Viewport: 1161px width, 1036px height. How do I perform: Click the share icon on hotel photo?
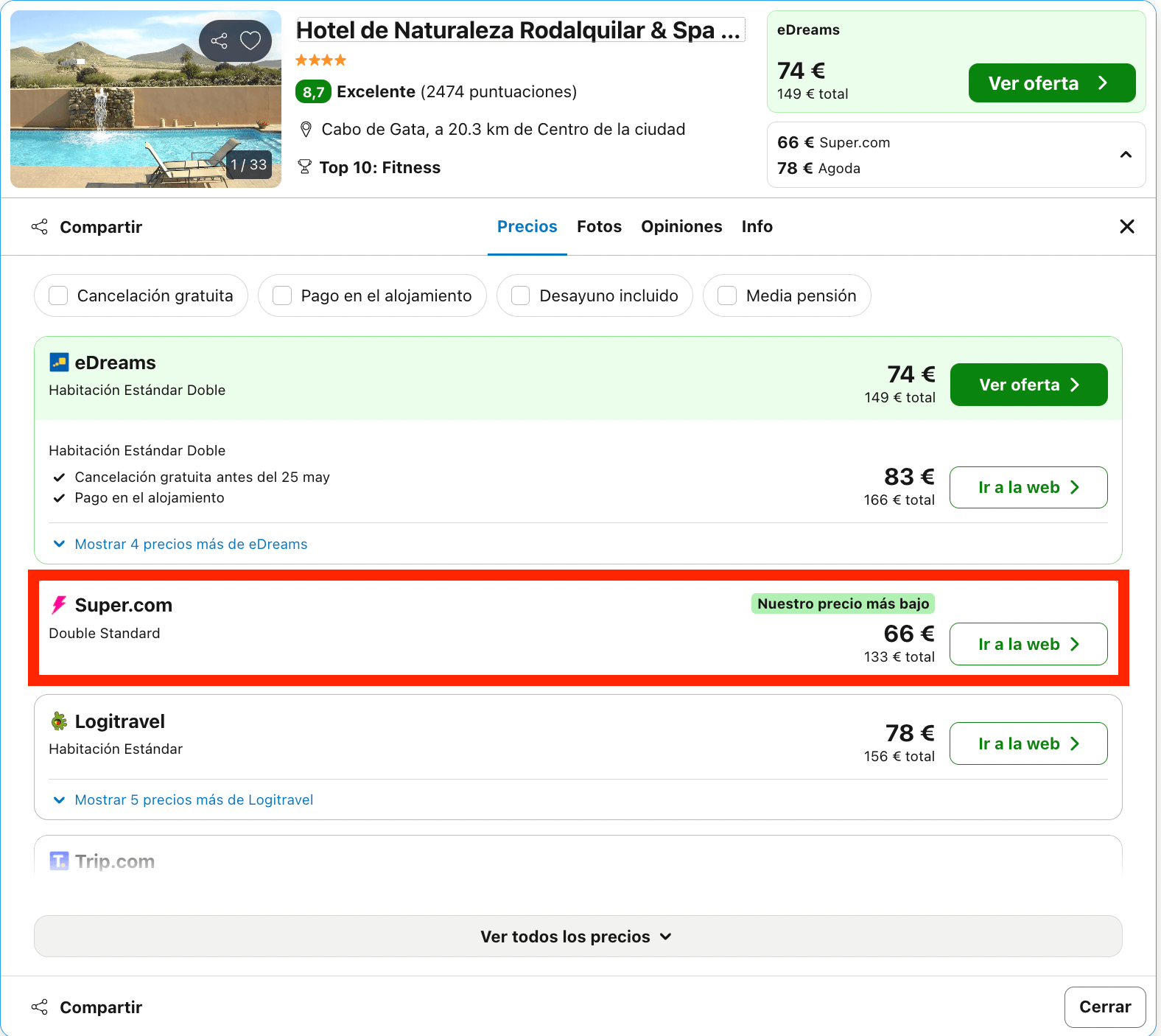219,41
